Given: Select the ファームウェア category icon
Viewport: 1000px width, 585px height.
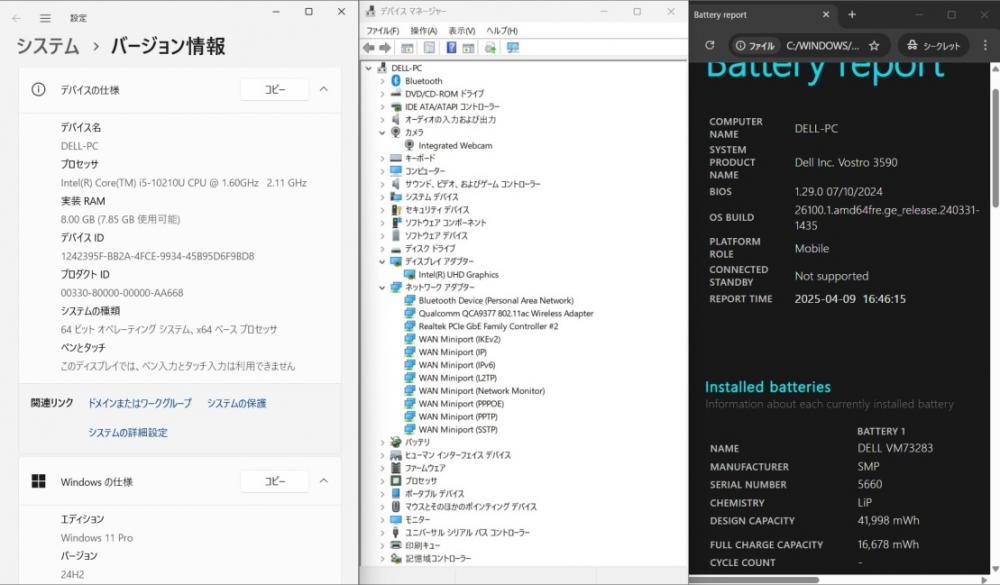Looking at the screenshot, I should [395, 468].
